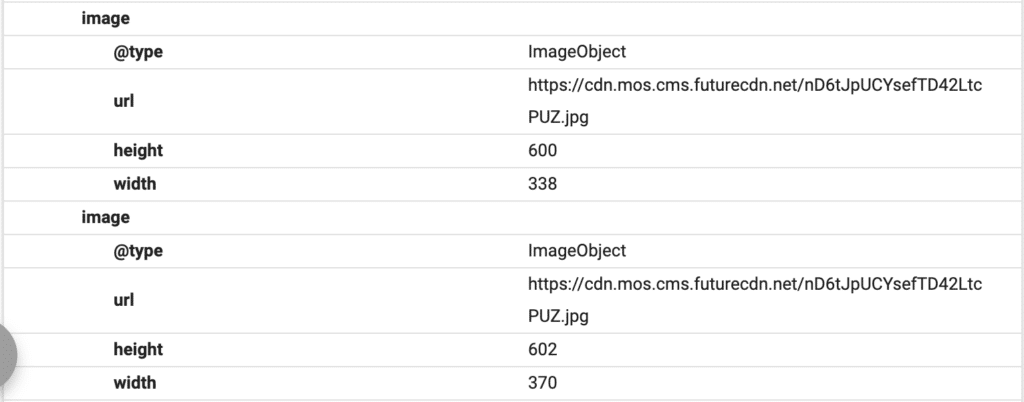Viewport: 1024px width, 402px height.
Task: Click PUZ.jpg on the first URL's second line
Action: click(x=558, y=118)
